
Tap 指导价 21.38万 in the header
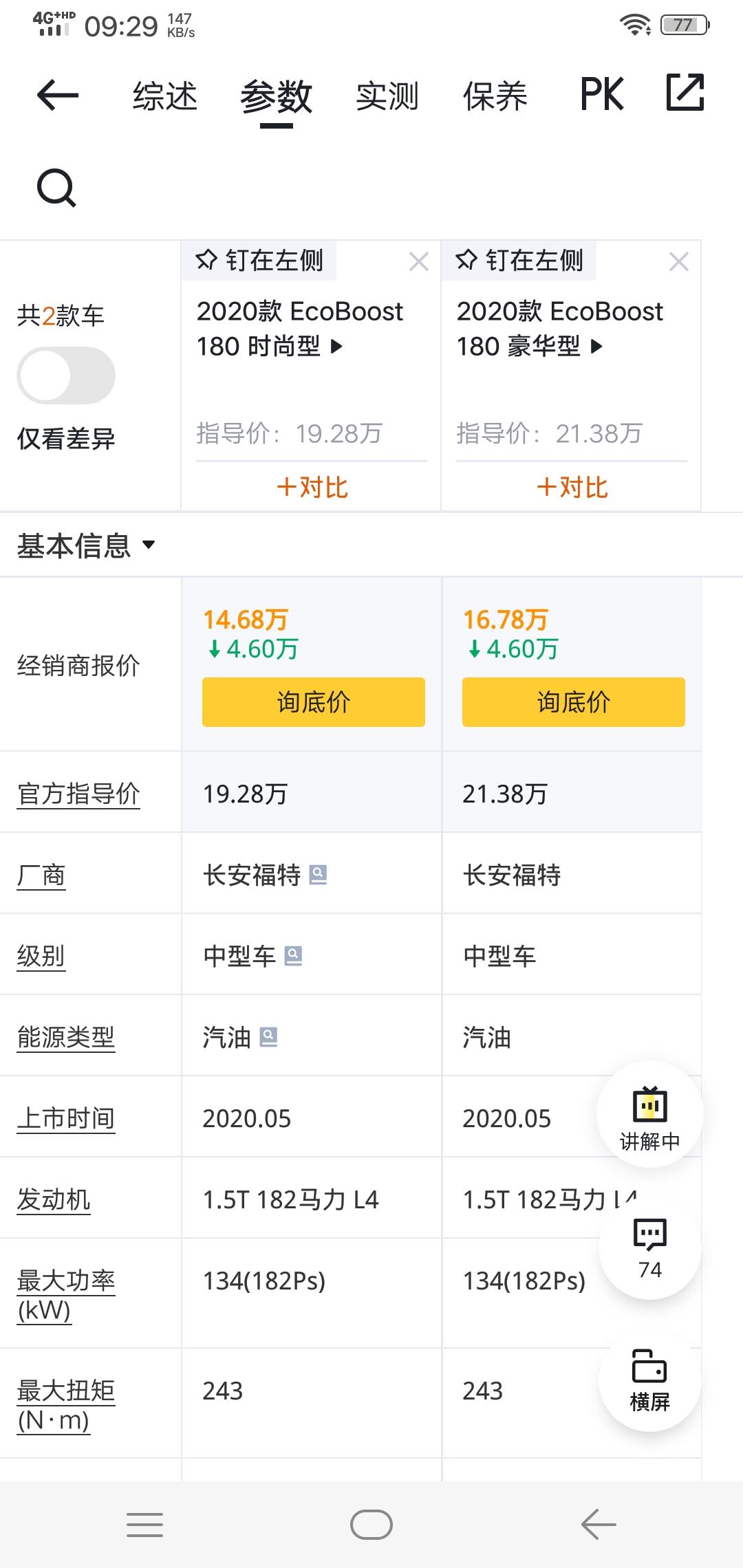[549, 433]
